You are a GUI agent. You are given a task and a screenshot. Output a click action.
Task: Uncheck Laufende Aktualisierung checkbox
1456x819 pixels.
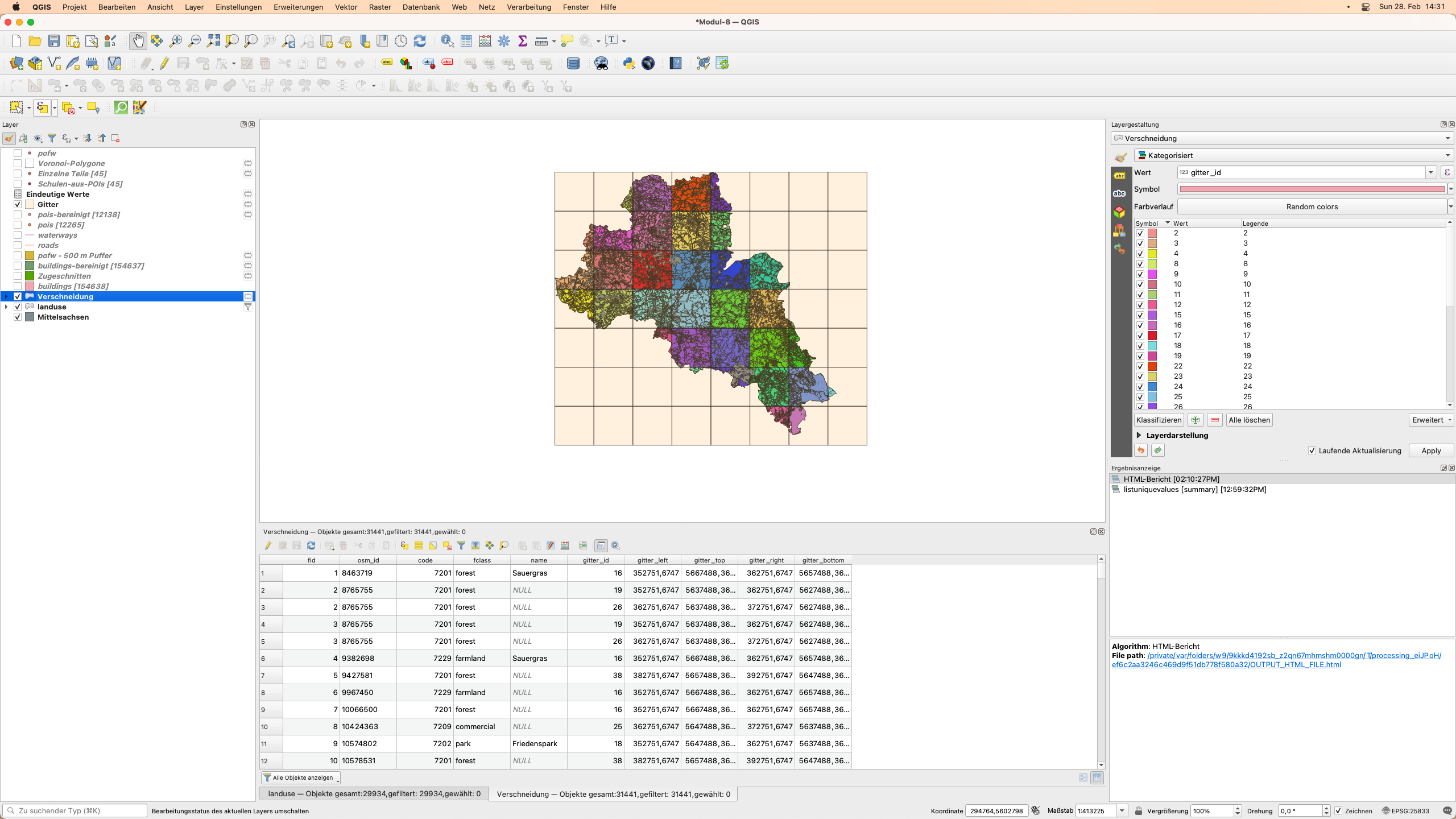click(x=1312, y=450)
